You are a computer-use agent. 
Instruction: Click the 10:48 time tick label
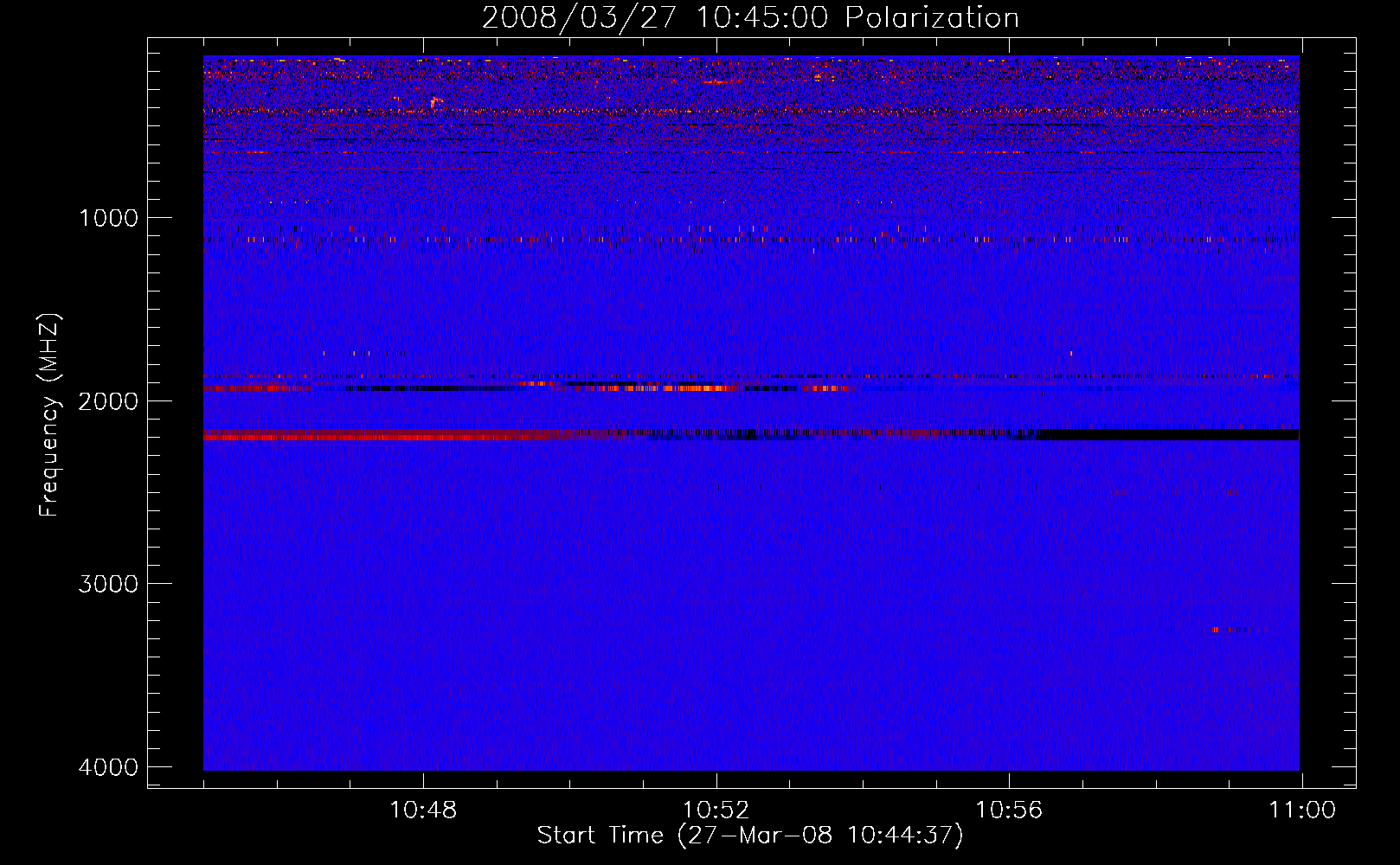click(423, 811)
